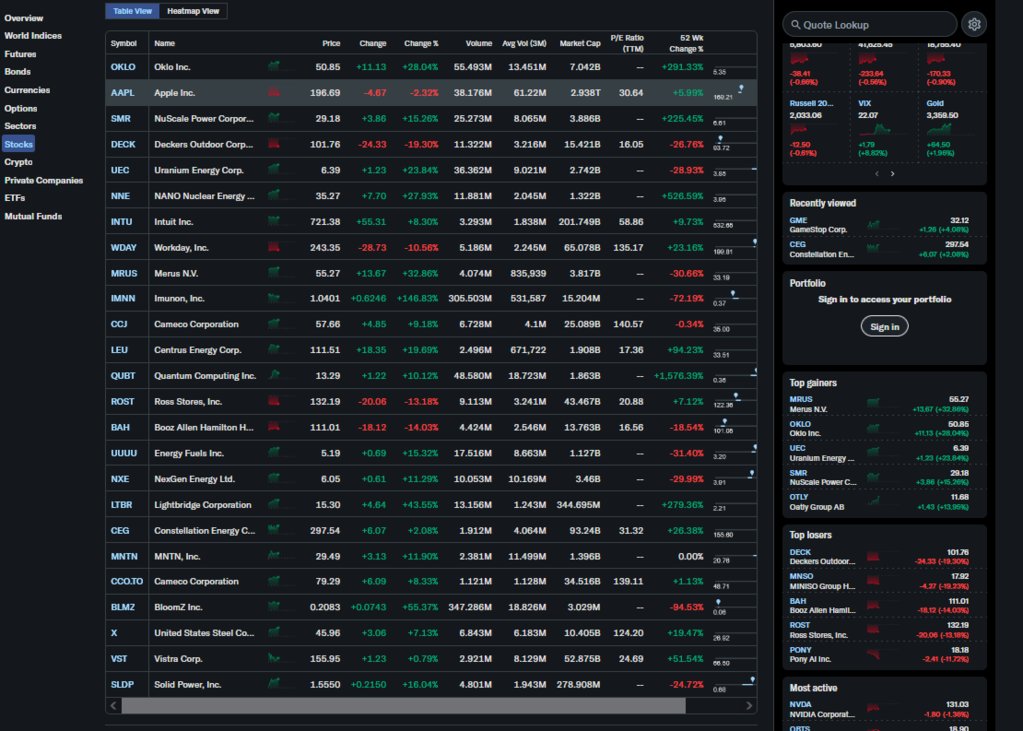Screen dimensions: 1023x731
Task: Open the red chart icon in the Ross Stores table row
Action: pyautogui.click(x=274, y=401)
